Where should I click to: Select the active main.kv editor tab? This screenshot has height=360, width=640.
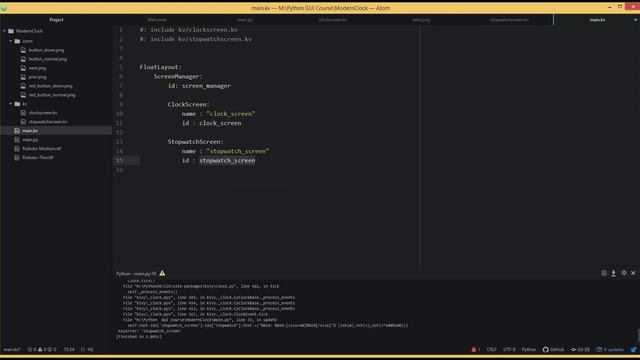click(597, 20)
